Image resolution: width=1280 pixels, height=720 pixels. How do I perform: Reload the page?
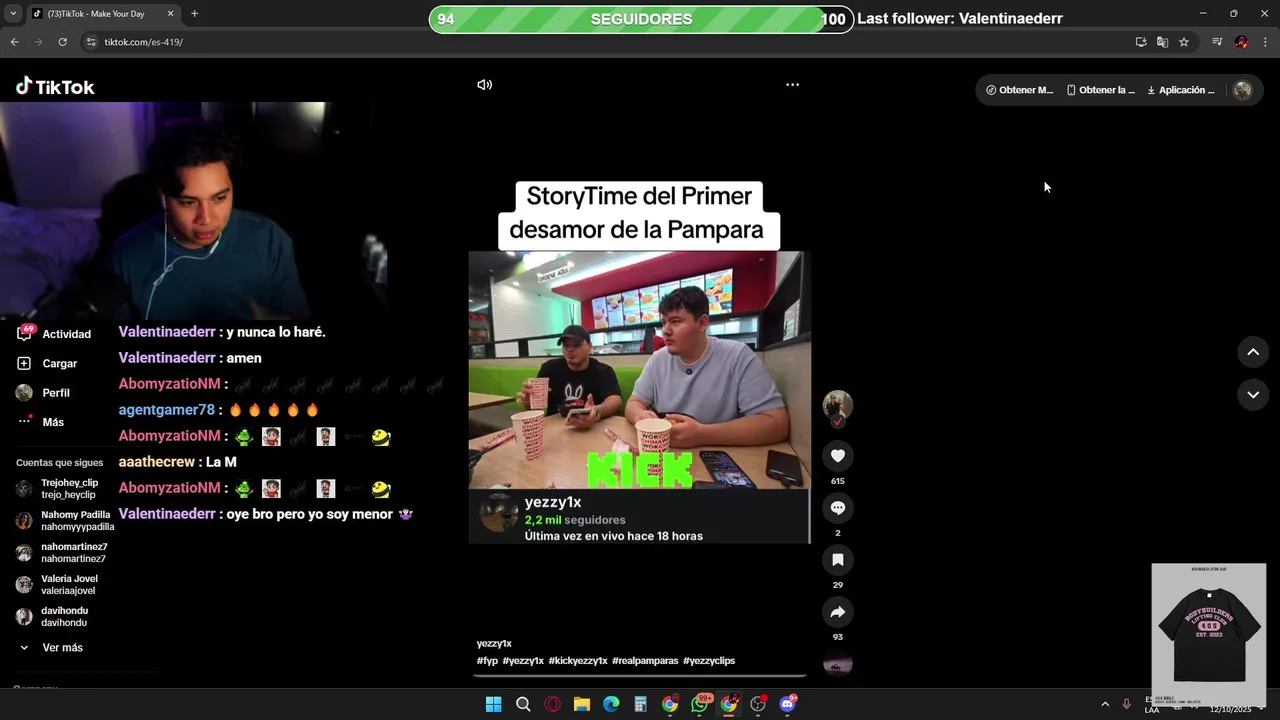point(62,42)
